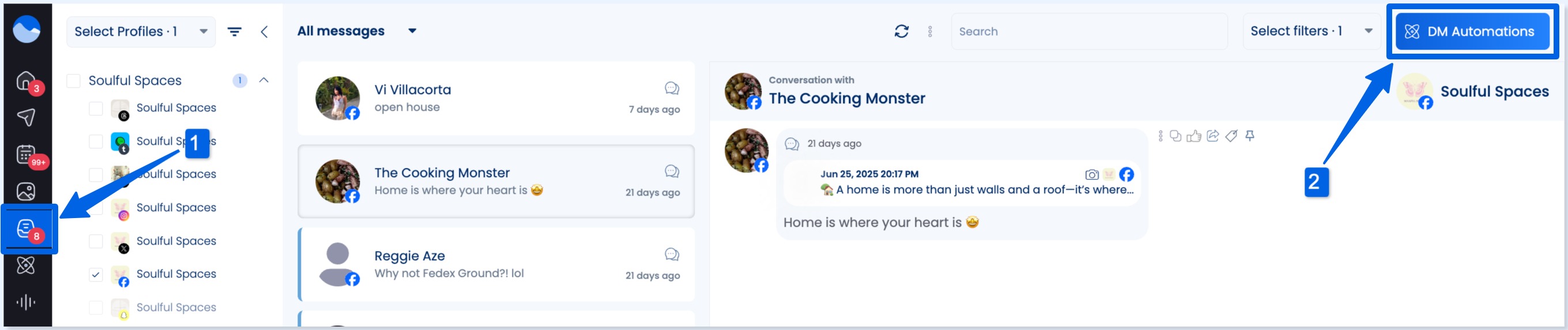The height and width of the screenshot is (330, 1568).
Task: Check the Soulful Spaces group checkbox
Action: tap(74, 81)
